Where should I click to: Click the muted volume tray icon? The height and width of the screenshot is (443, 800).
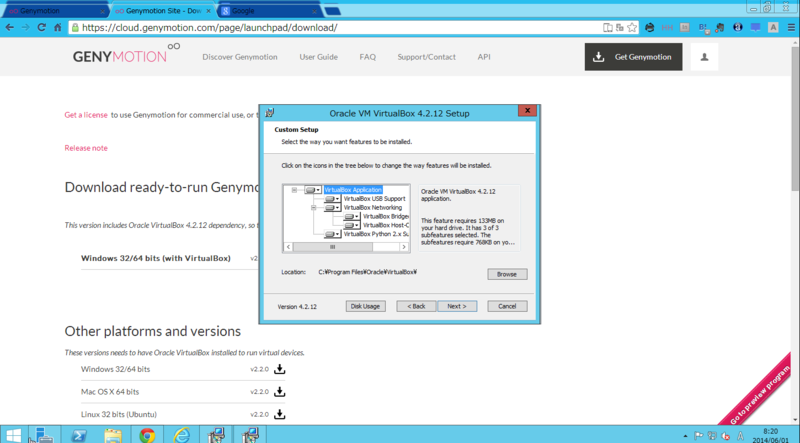(x=726, y=436)
